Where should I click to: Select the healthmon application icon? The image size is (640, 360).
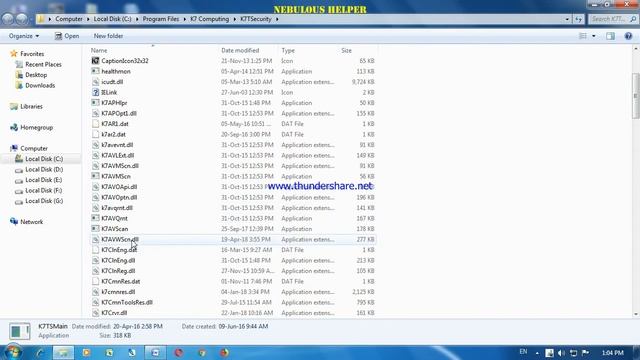coord(95,71)
